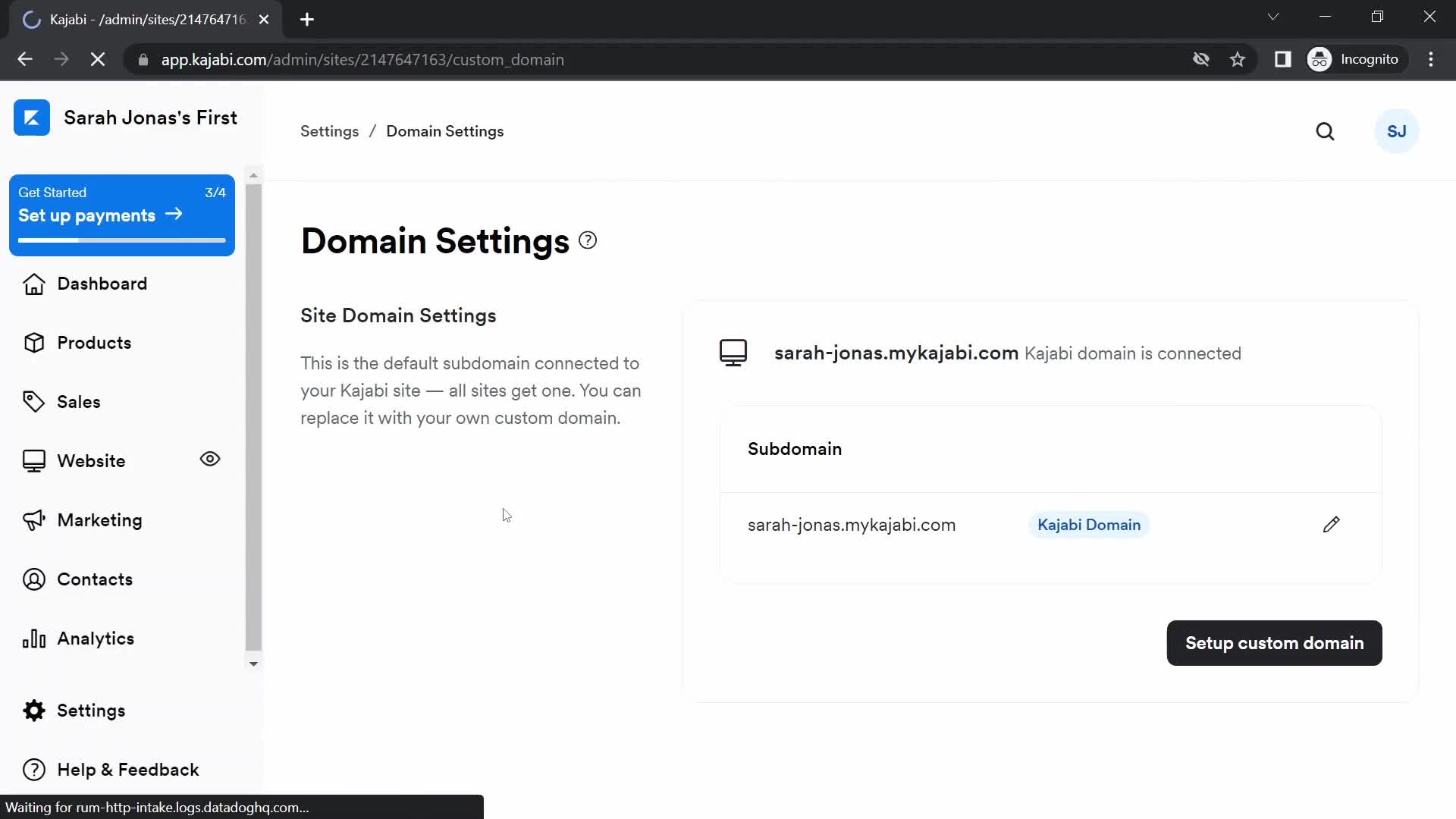Click the Website sidebar icon

(x=34, y=460)
